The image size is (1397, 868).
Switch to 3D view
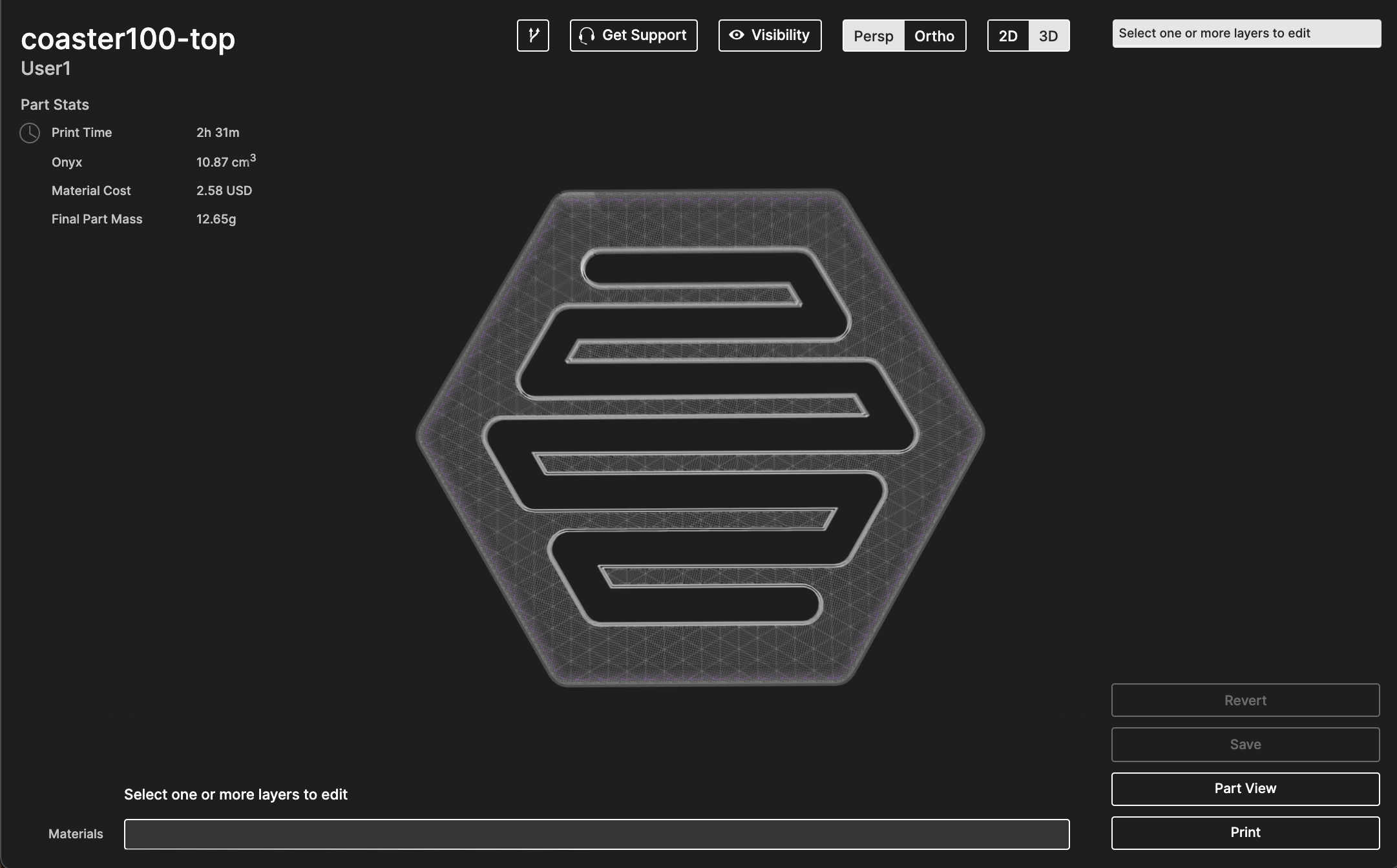pos(1048,36)
